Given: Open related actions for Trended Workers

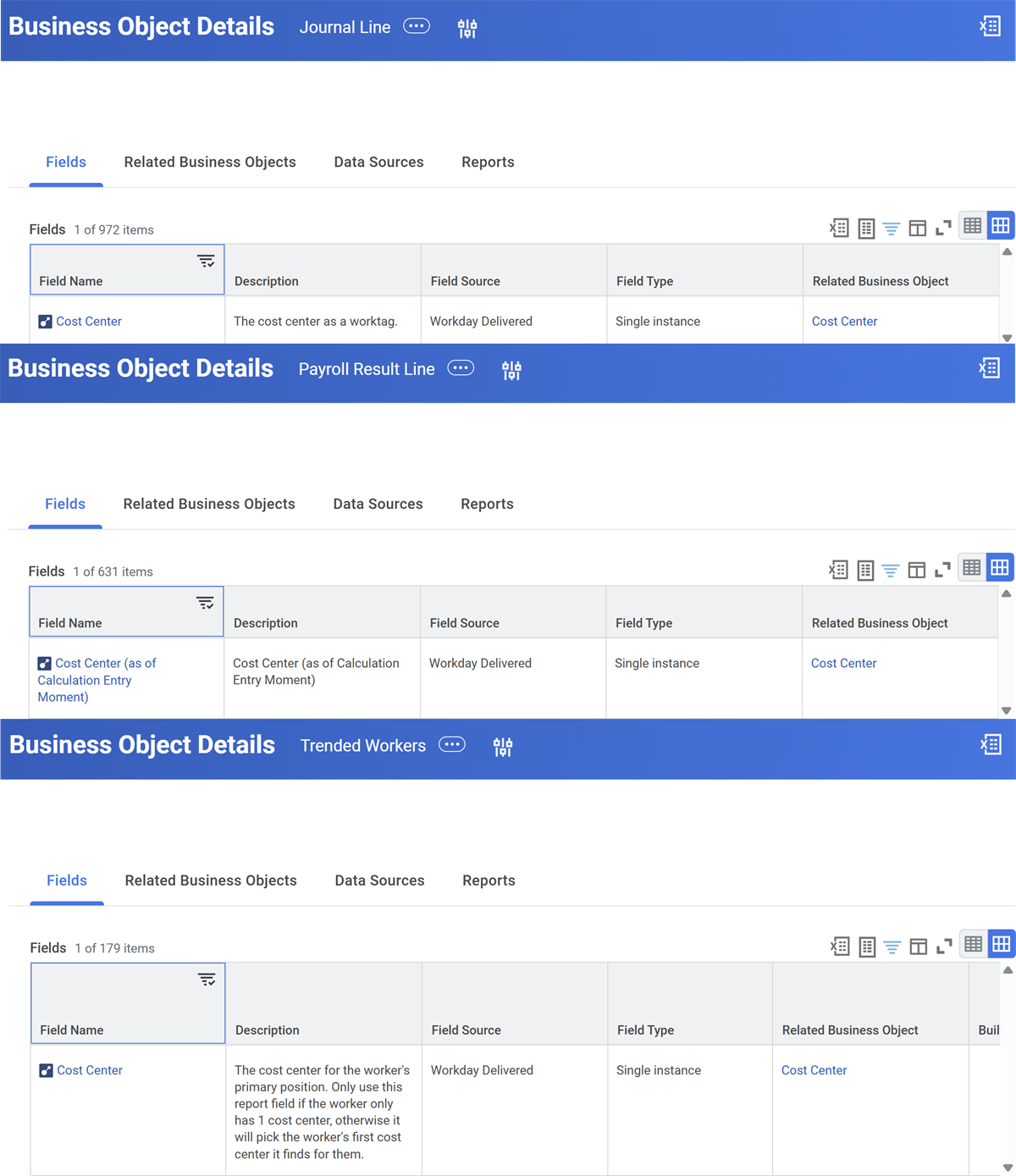Looking at the screenshot, I should click(x=452, y=744).
